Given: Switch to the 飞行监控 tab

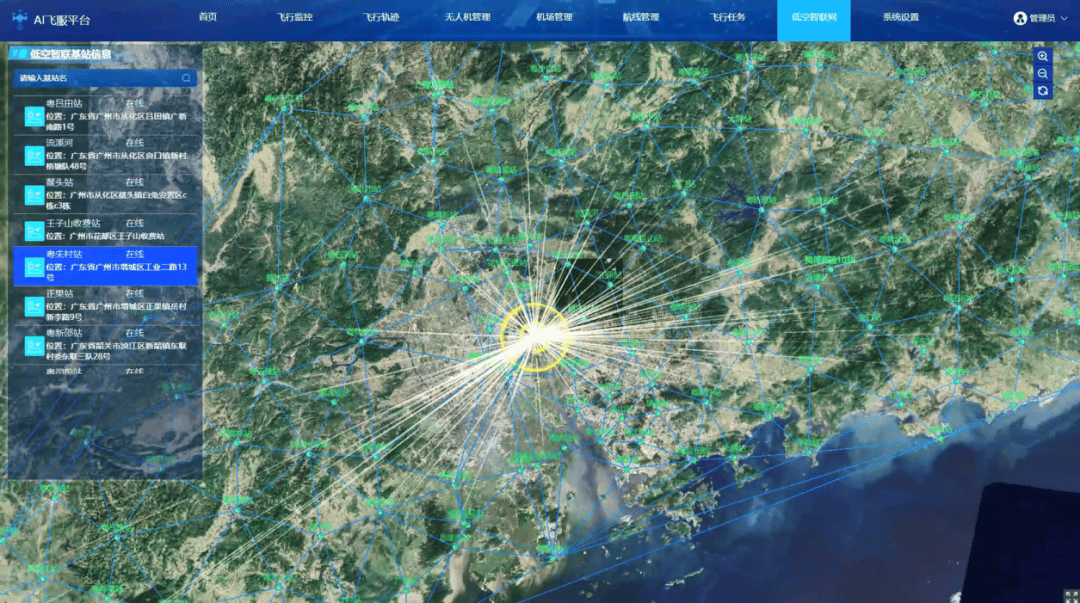Looking at the screenshot, I should (295, 18).
